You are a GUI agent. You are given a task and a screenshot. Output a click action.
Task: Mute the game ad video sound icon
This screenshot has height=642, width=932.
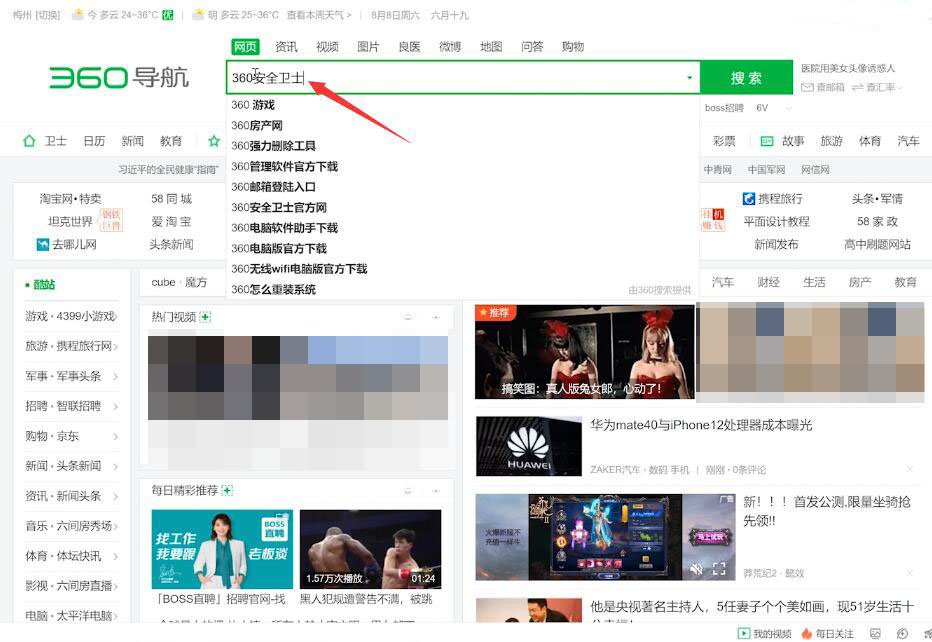pos(696,569)
